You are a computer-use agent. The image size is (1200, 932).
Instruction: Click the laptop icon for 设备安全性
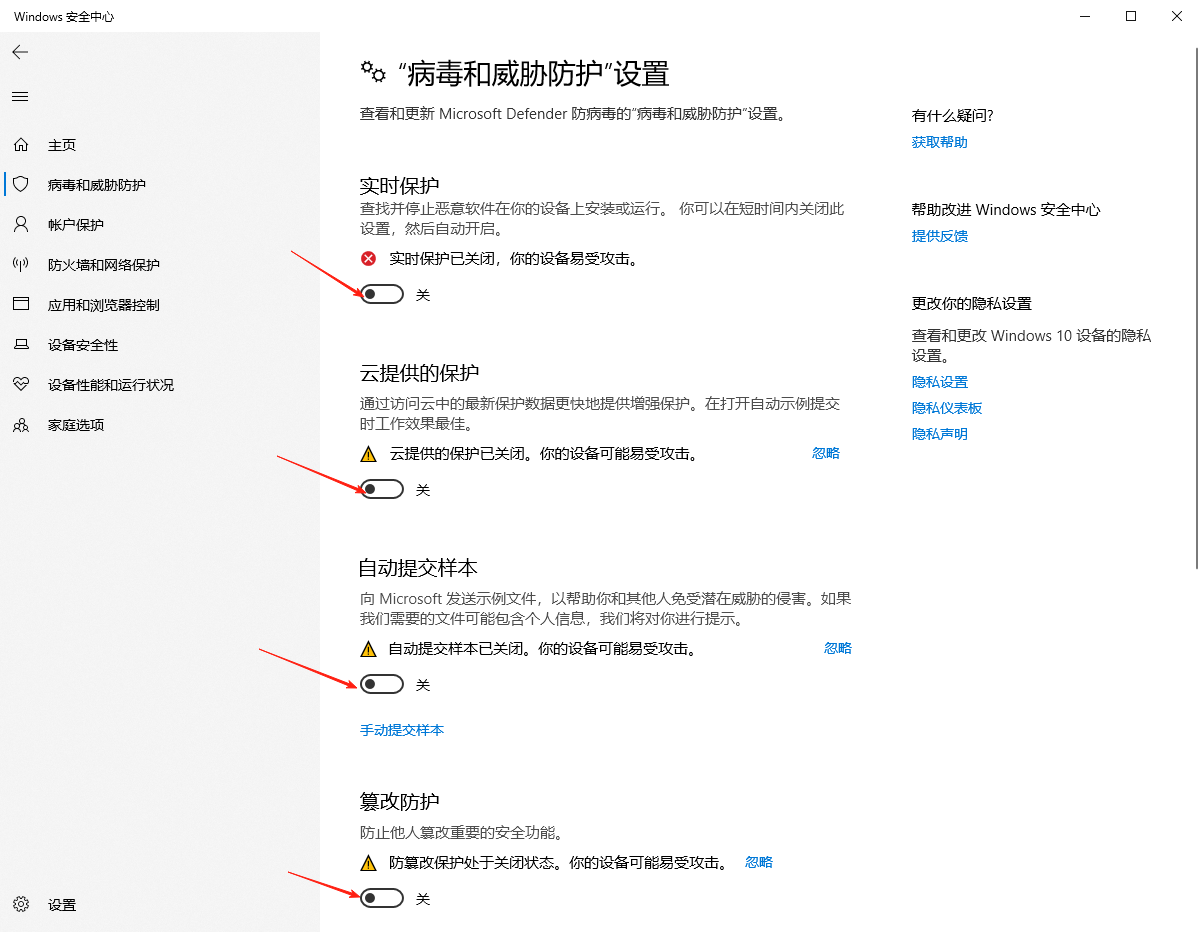coord(21,345)
